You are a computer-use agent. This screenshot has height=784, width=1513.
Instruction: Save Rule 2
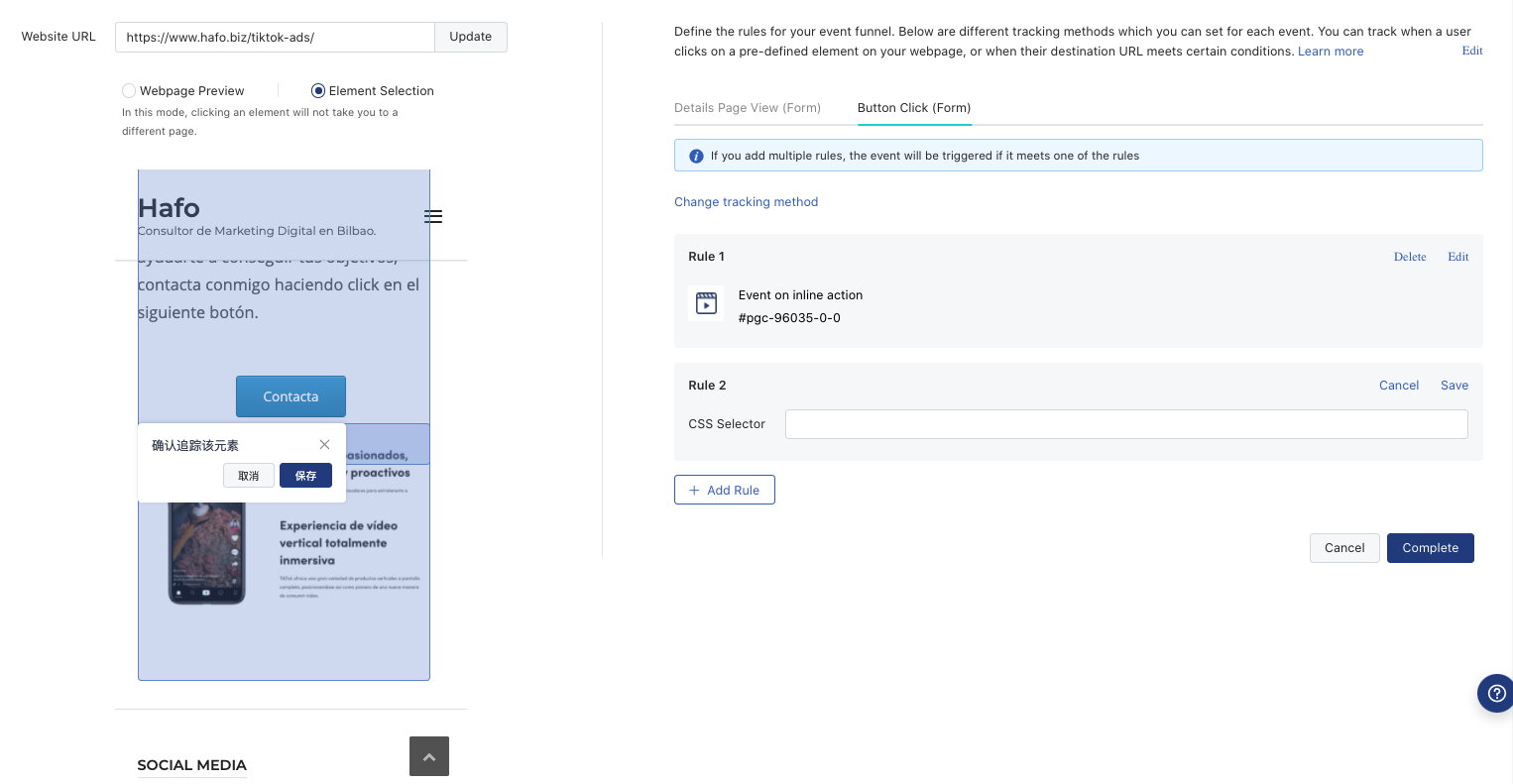click(x=1455, y=385)
